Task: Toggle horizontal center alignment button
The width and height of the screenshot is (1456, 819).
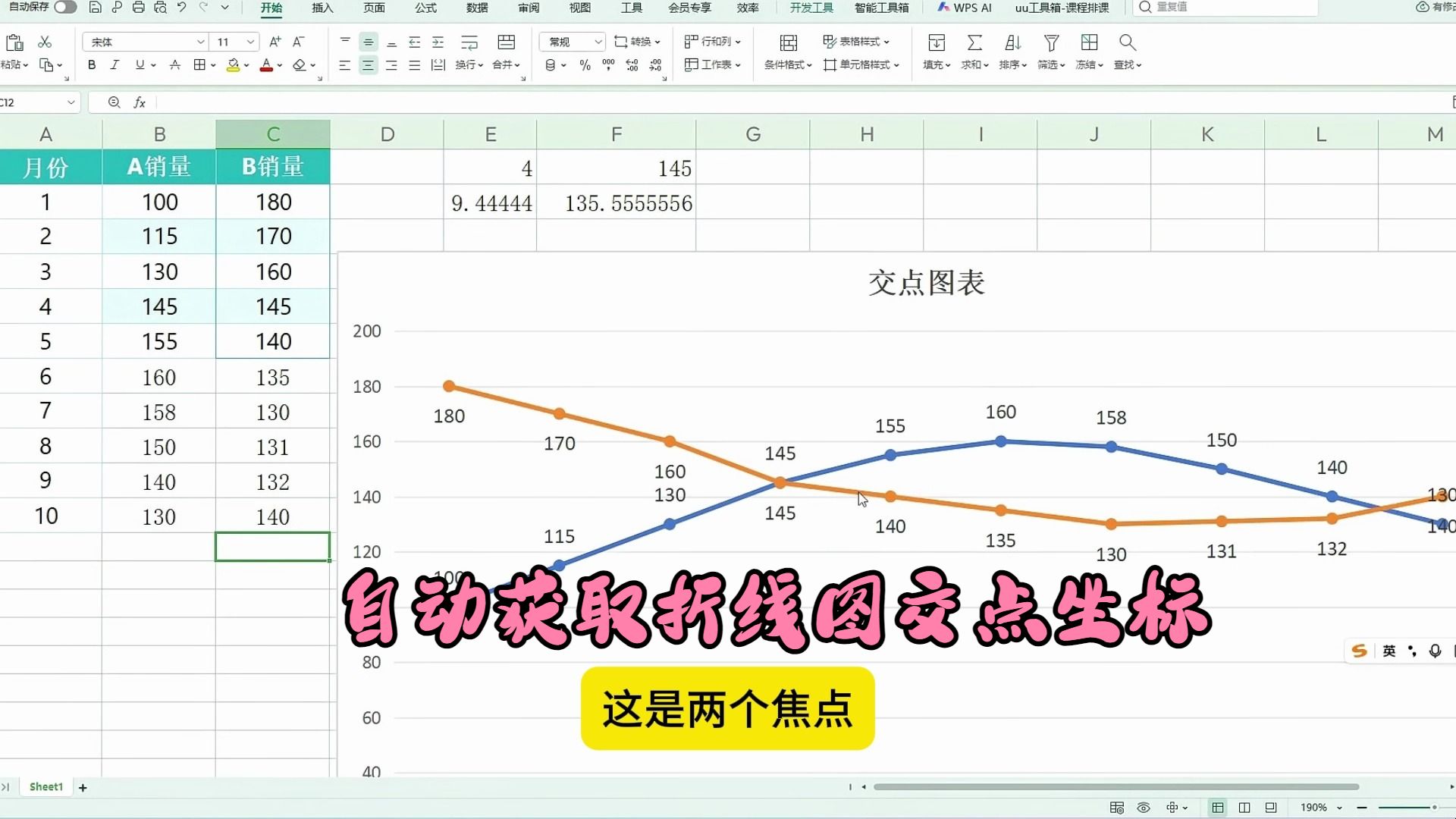Action: 368,65
